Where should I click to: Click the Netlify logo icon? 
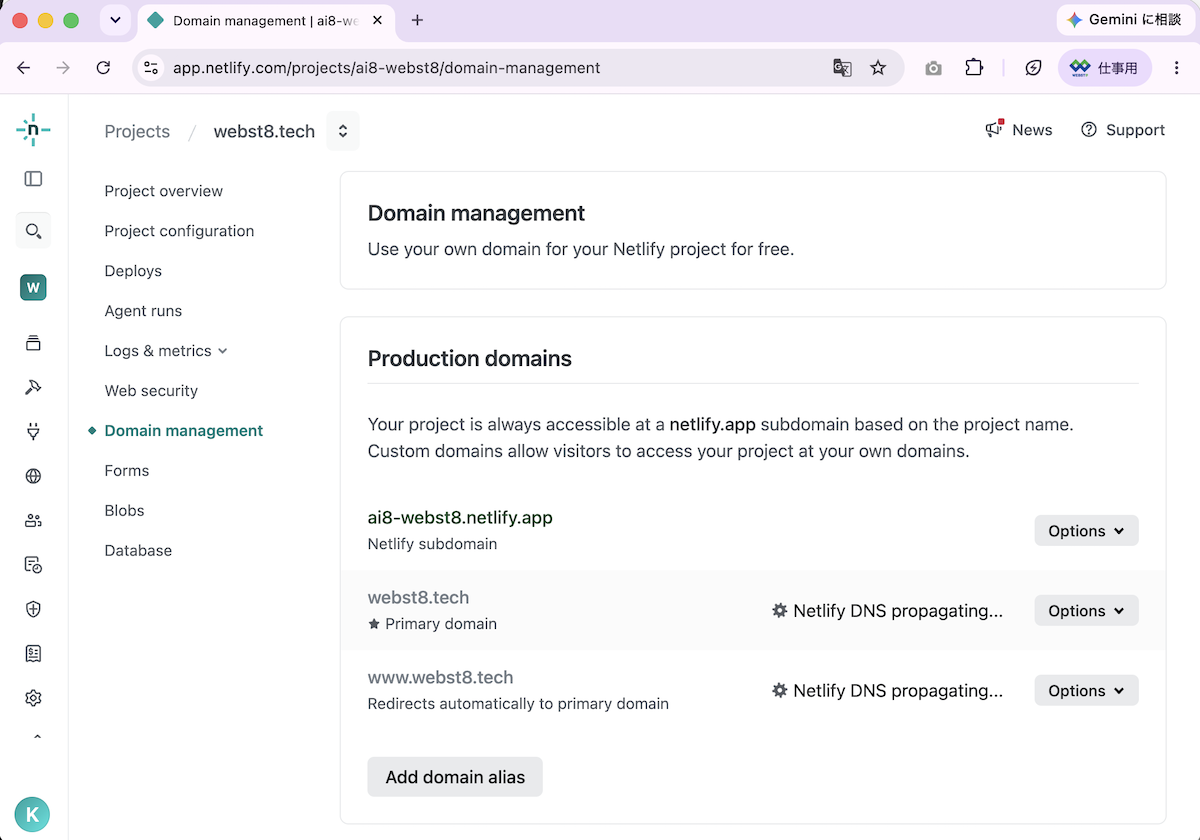[33, 131]
